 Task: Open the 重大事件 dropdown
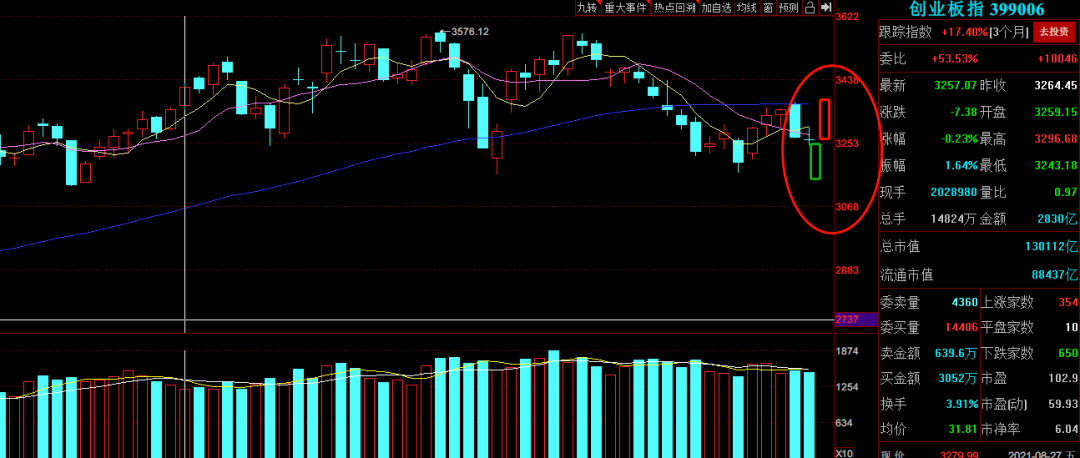(625, 8)
